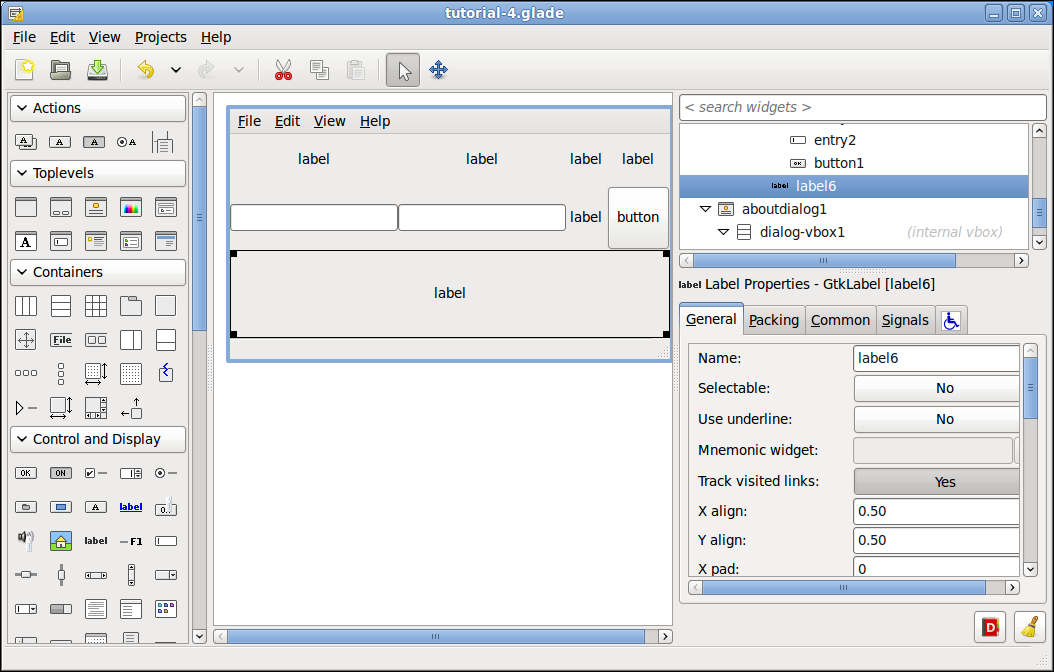This screenshot has width=1054, height=672.
Task: Open a project using folder toolbar icon
Action: pos(60,69)
